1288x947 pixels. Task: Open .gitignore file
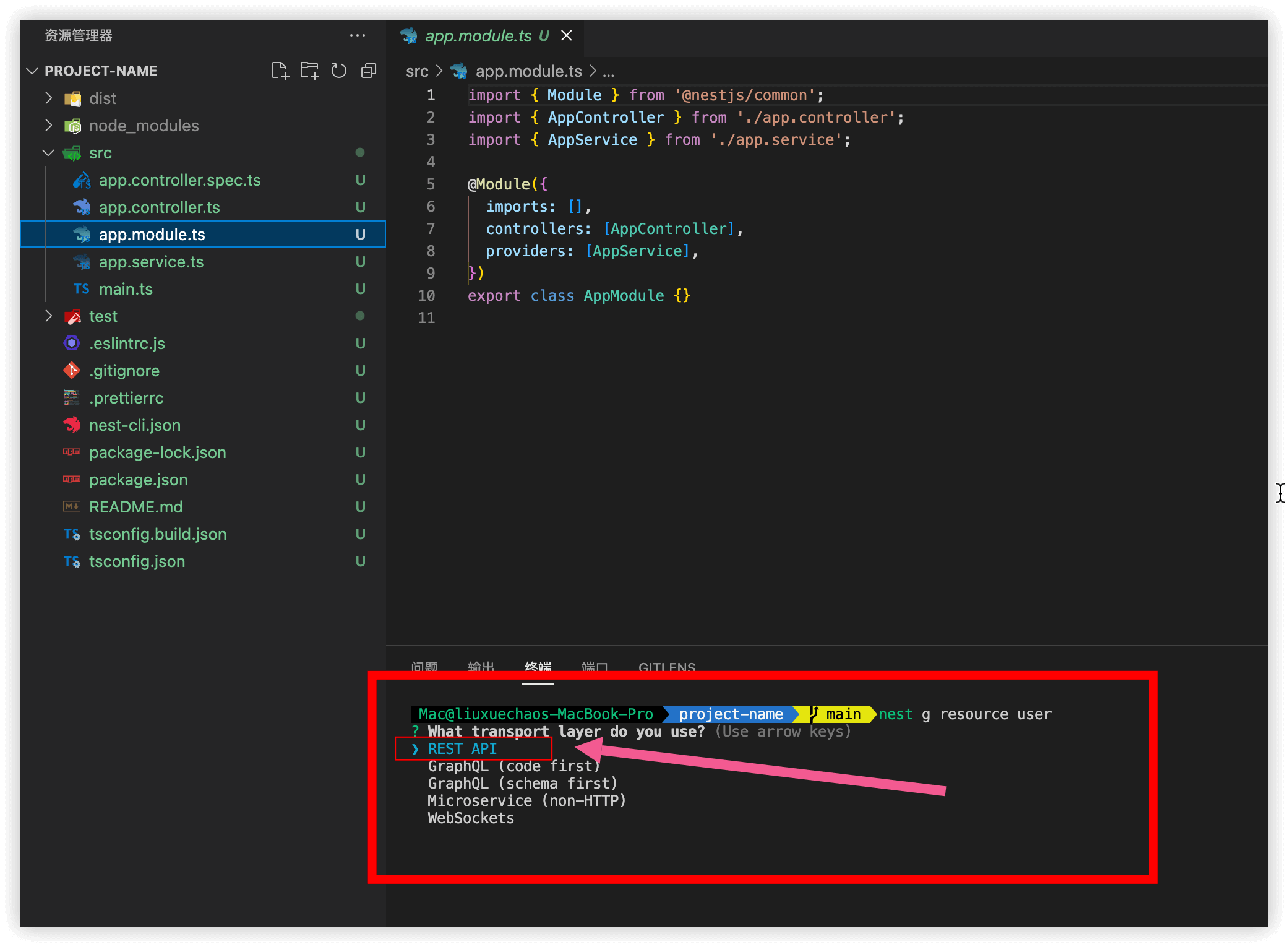203,371
